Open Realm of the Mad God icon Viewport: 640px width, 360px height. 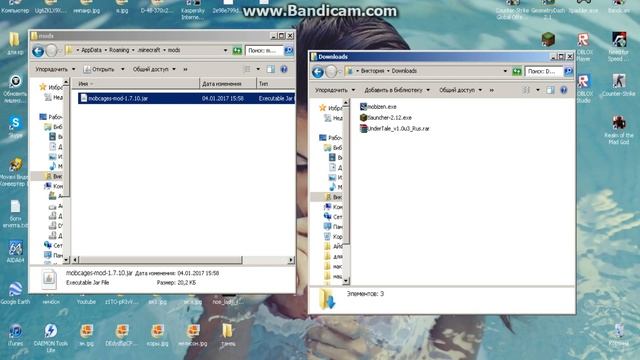[x=619, y=129]
